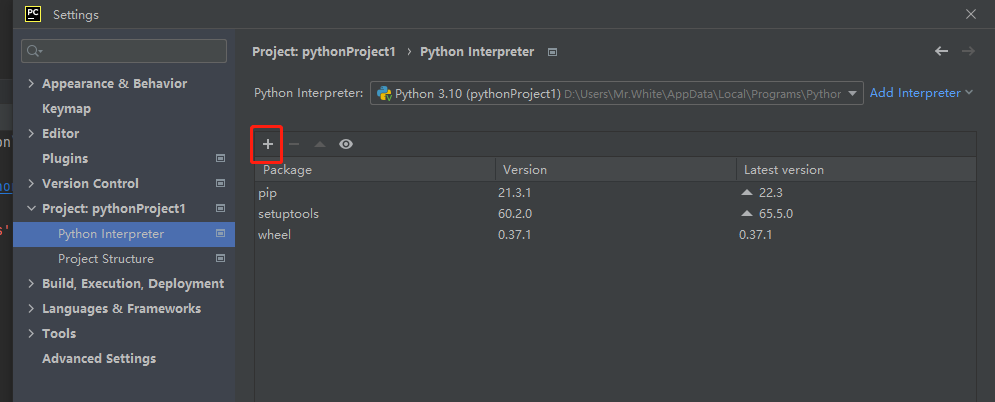Toggle the show early releases eye icon

click(346, 144)
